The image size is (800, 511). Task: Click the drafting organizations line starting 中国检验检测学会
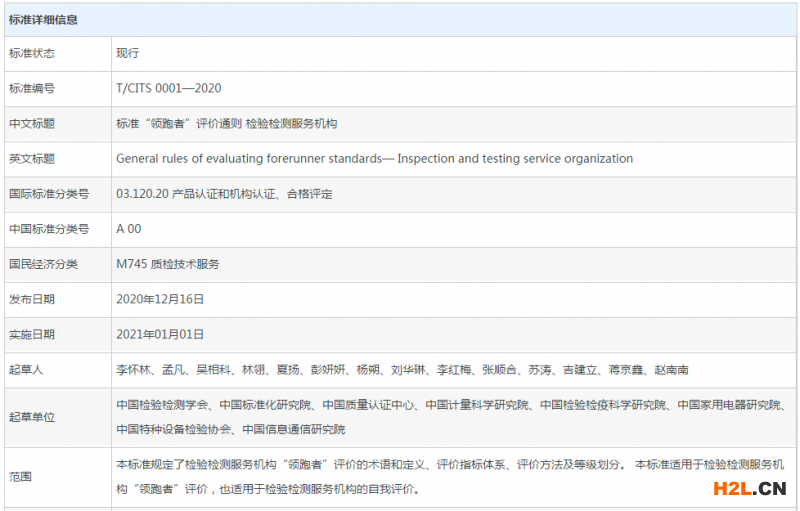(451, 405)
